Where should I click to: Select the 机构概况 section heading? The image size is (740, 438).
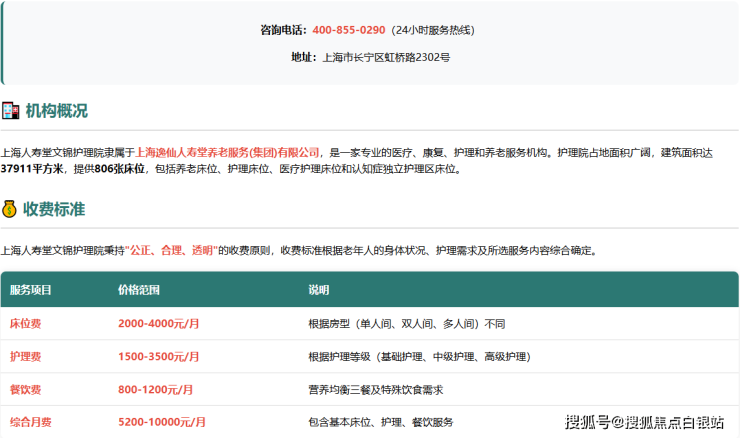pos(57,110)
